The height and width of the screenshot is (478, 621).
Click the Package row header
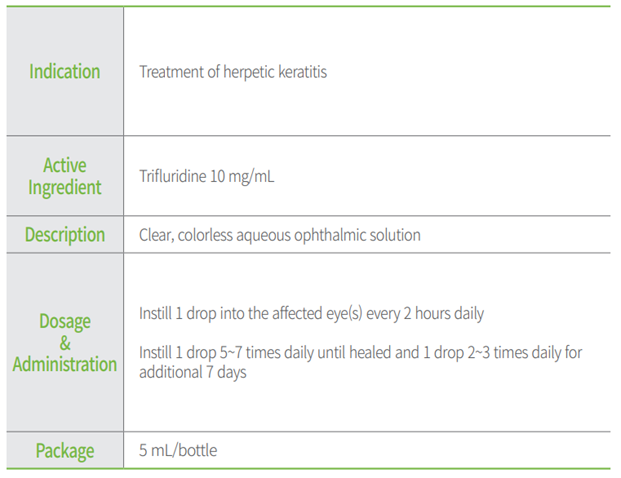coord(65,451)
